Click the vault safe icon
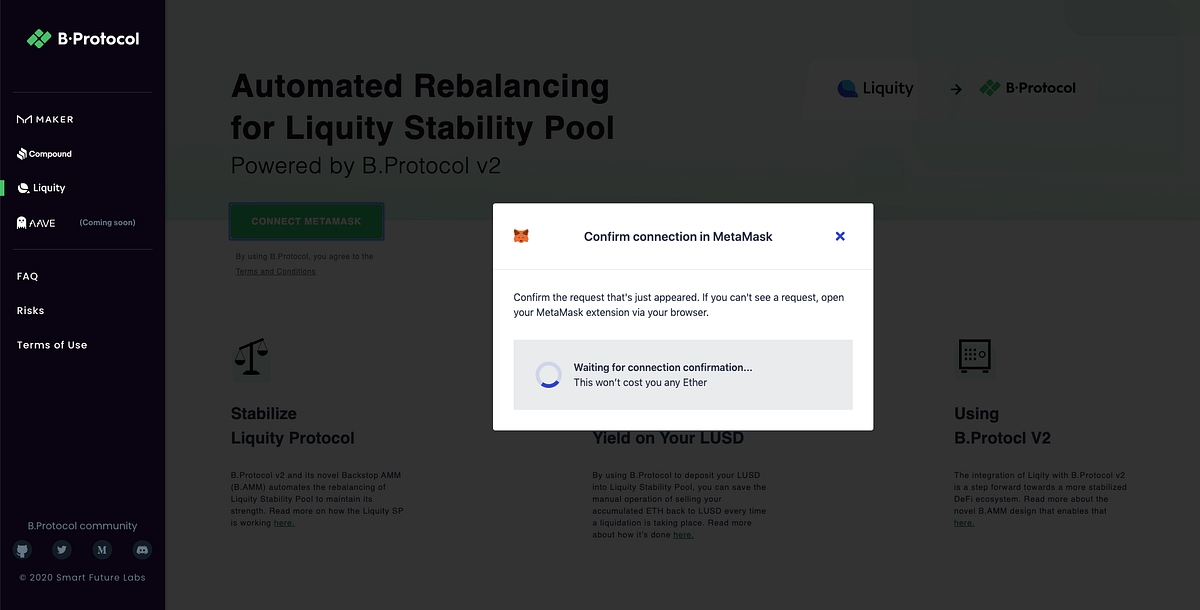This screenshot has width=1200, height=610. (973, 354)
